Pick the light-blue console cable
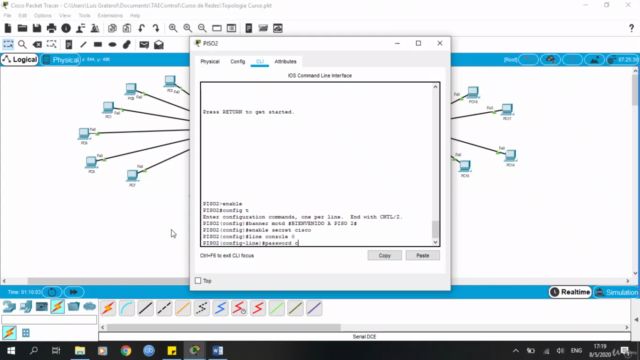Viewport: 640px width, 360px height. [x=127, y=308]
